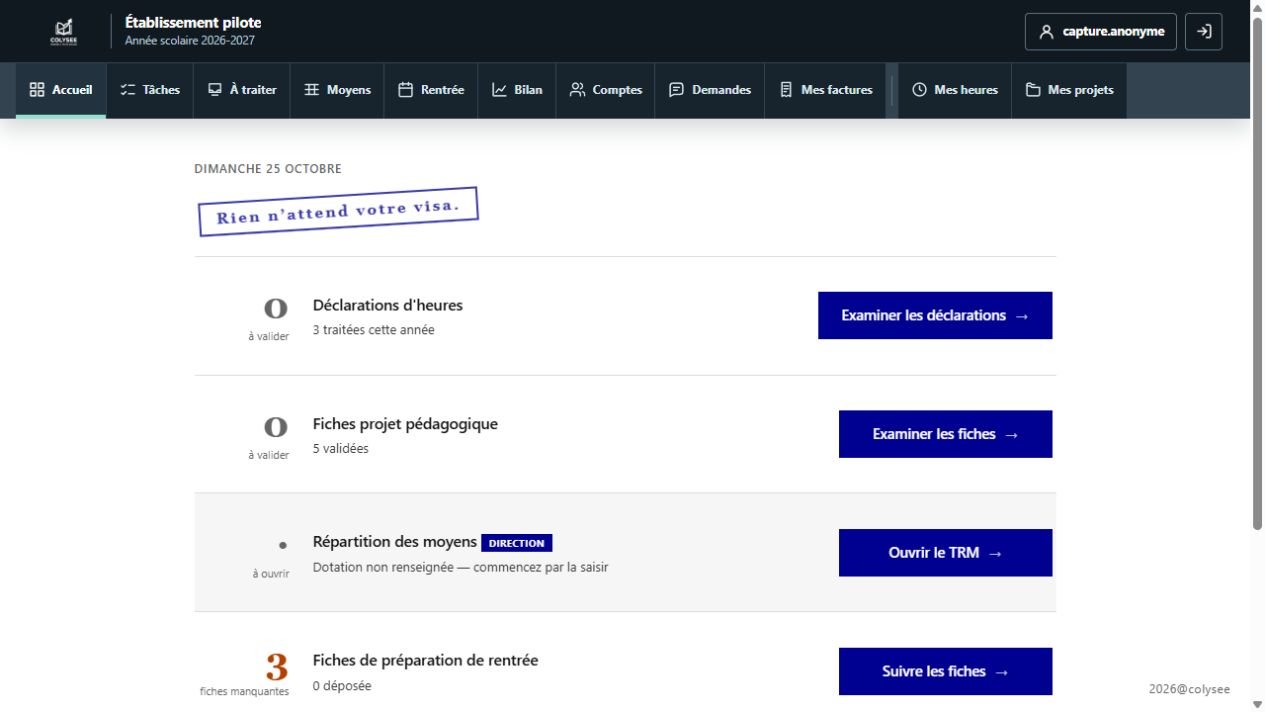1265x712 pixels.
Task: Click the 'Dotation non renseignée' description text
Action: [x=460, y=567]
